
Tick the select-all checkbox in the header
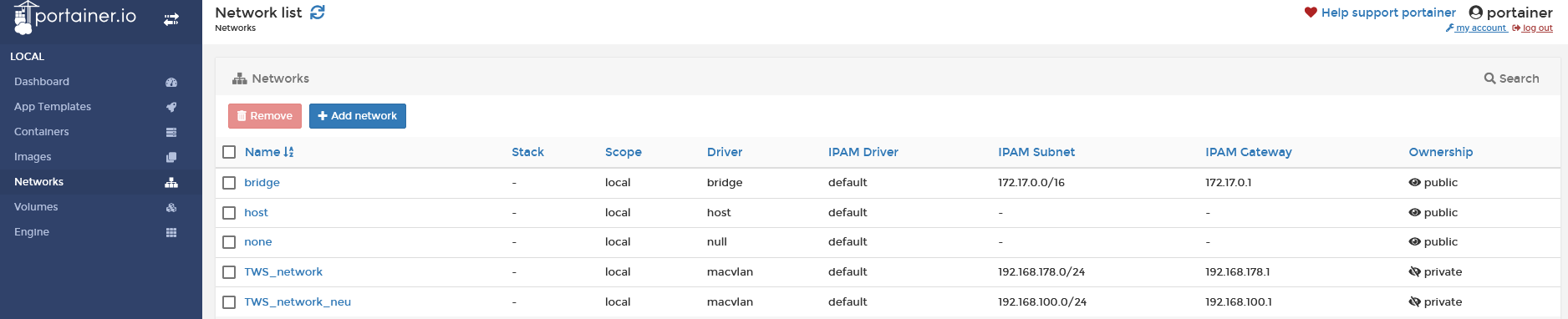(229, 152)
